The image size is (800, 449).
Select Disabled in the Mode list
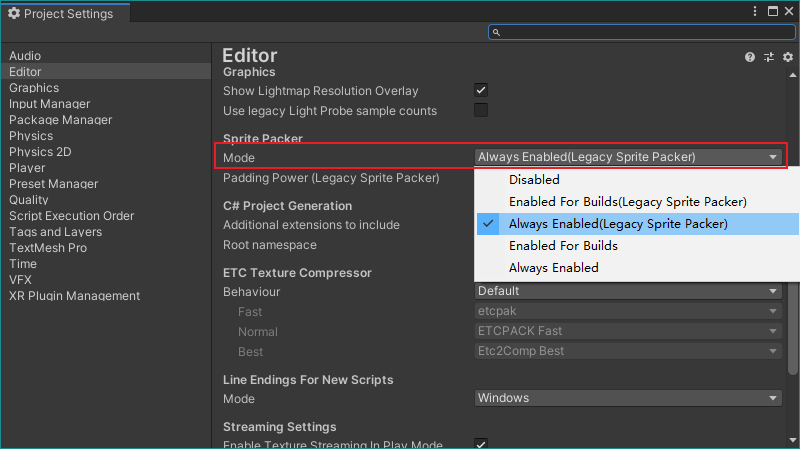pyautogui.click(x=534, y=180)
